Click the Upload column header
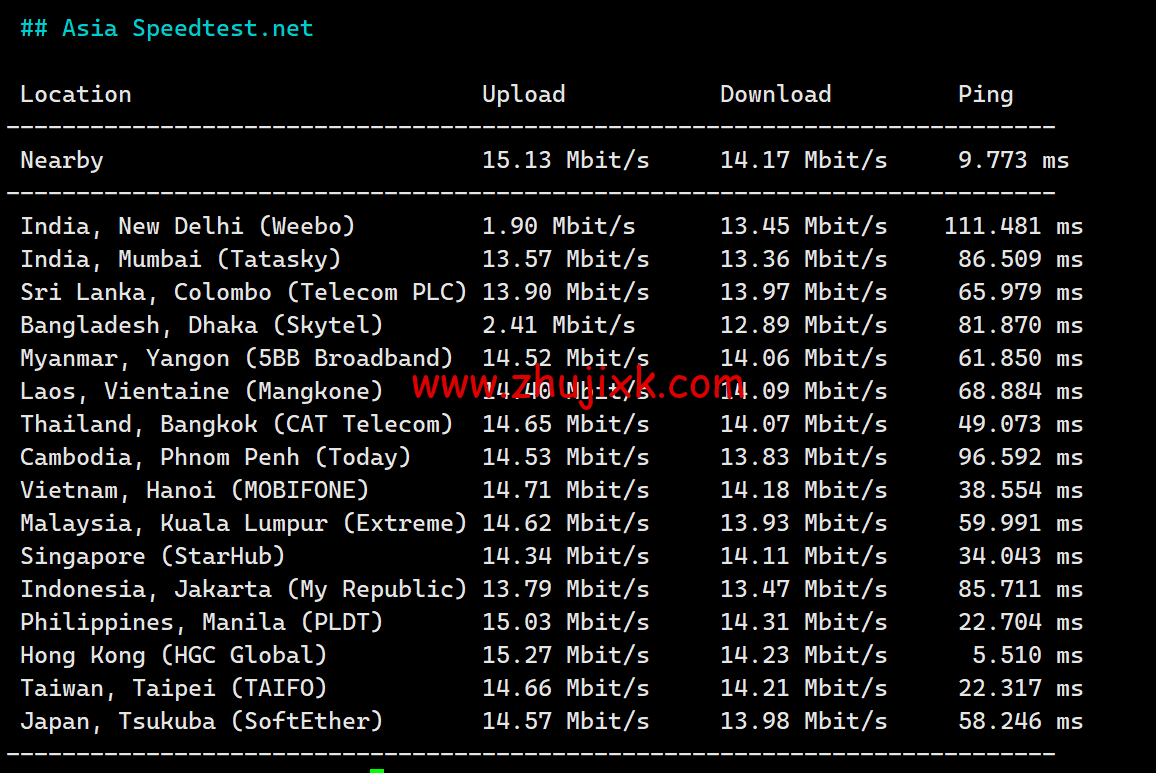Image resolution: width=1156 pixels, height=773 pixels. [523, 95]
